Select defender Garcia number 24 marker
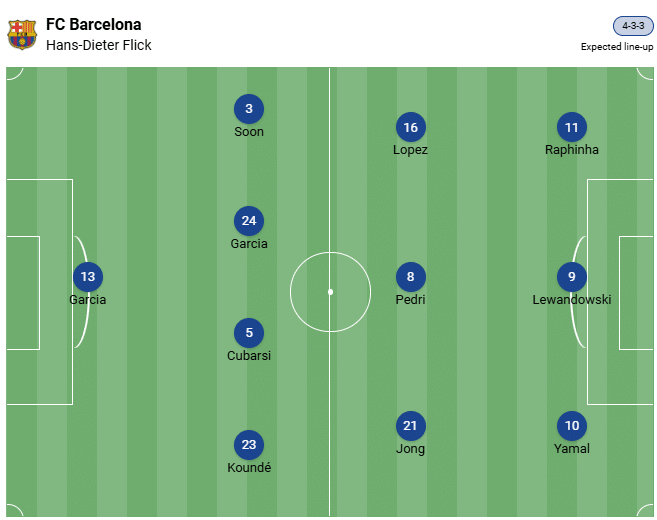 point(249,221)
